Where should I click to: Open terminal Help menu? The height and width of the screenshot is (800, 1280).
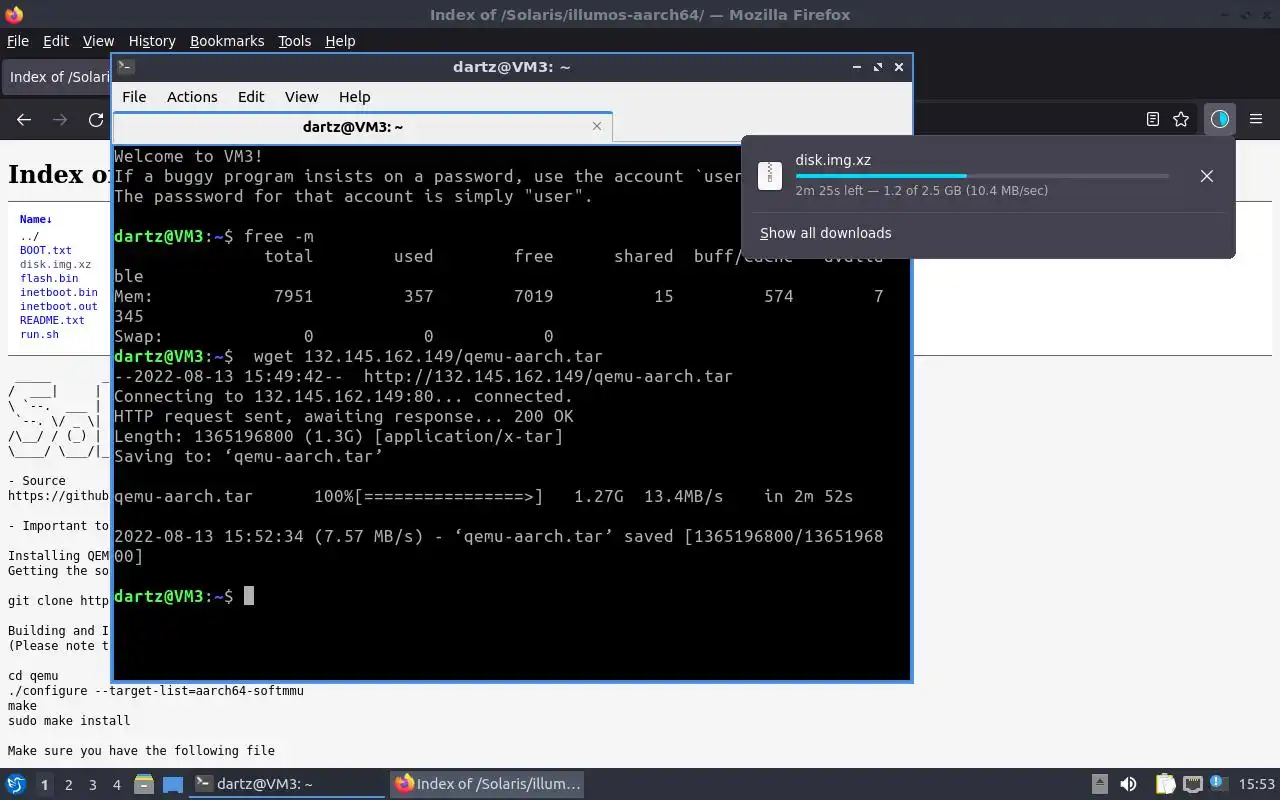point(354,97)
